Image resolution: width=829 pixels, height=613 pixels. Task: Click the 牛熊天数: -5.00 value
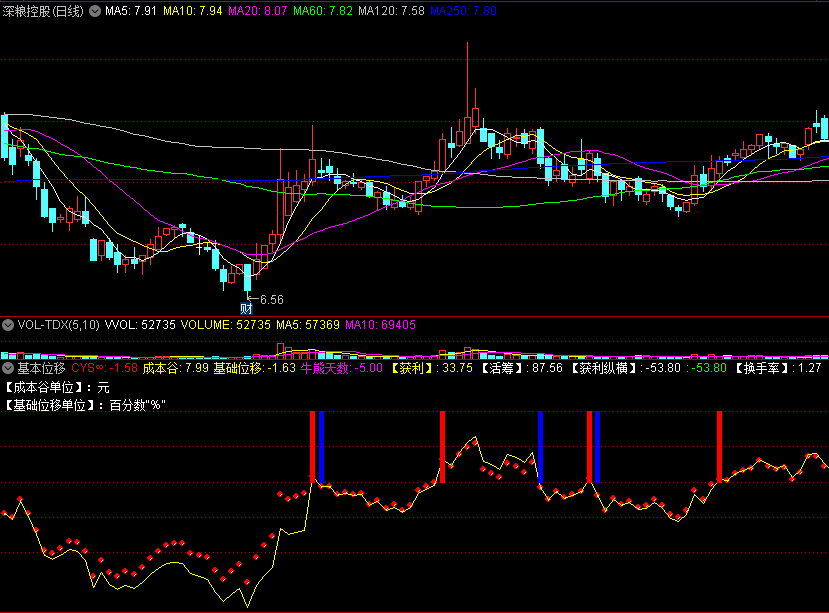tap(342, 368)
